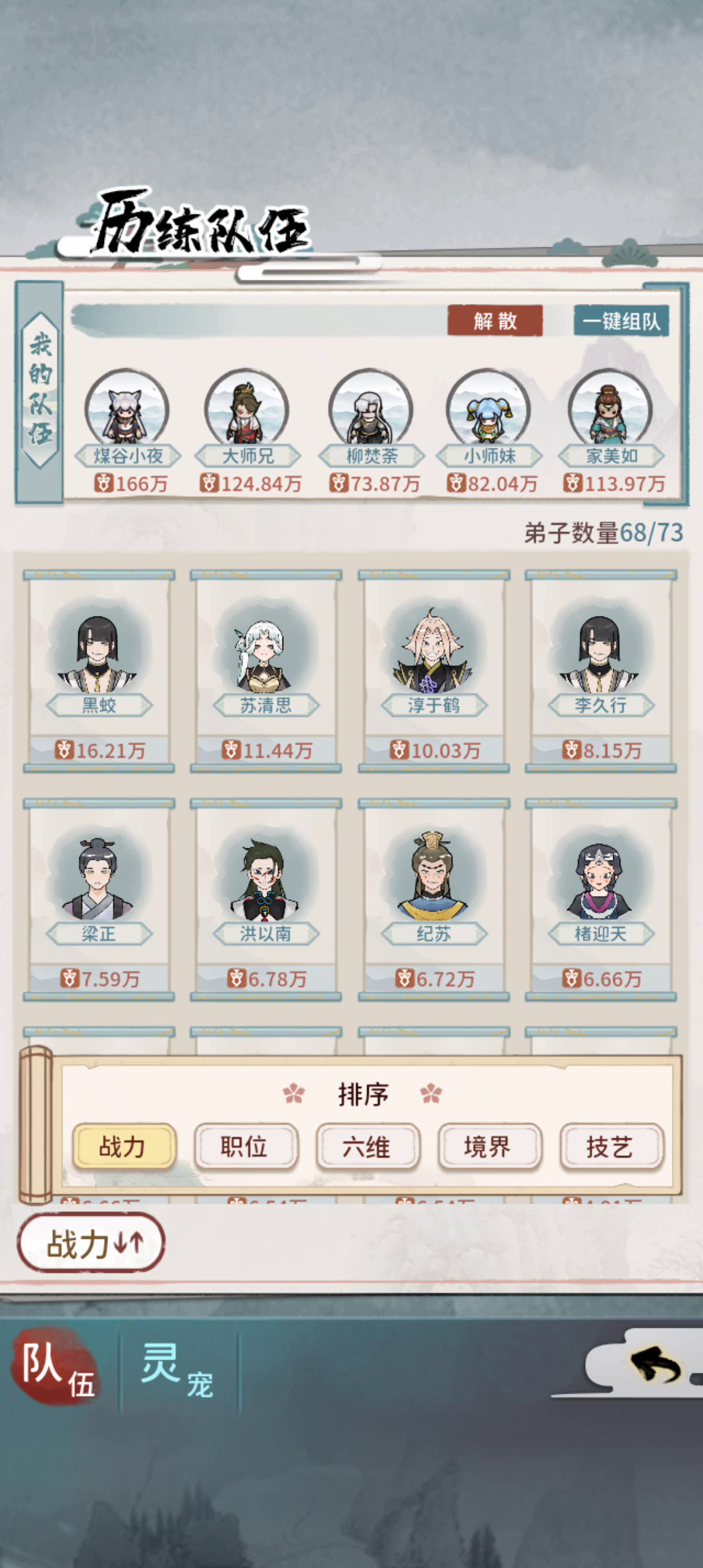Select disciple 淳于鹤 portrait card
The image size is (703, 1568).
pyautogui.click(x=434, y=671)
